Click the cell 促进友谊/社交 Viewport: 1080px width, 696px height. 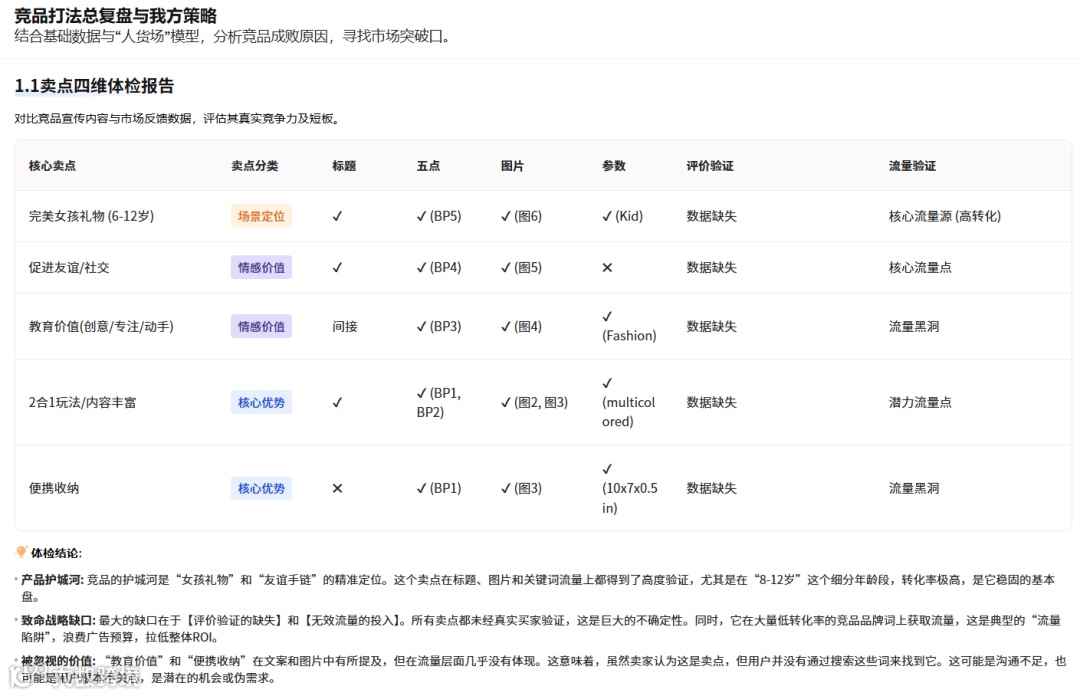coord(69,267)
